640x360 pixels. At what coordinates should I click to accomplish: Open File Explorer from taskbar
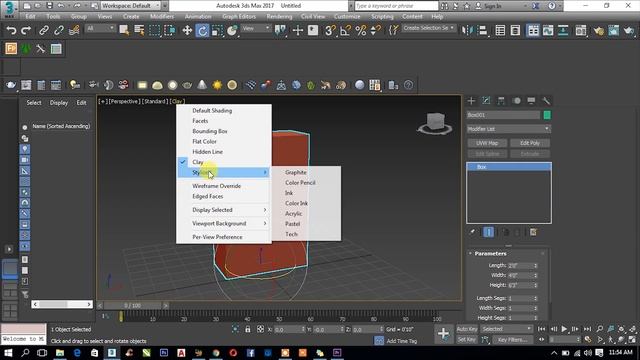[x=60, y=353]
